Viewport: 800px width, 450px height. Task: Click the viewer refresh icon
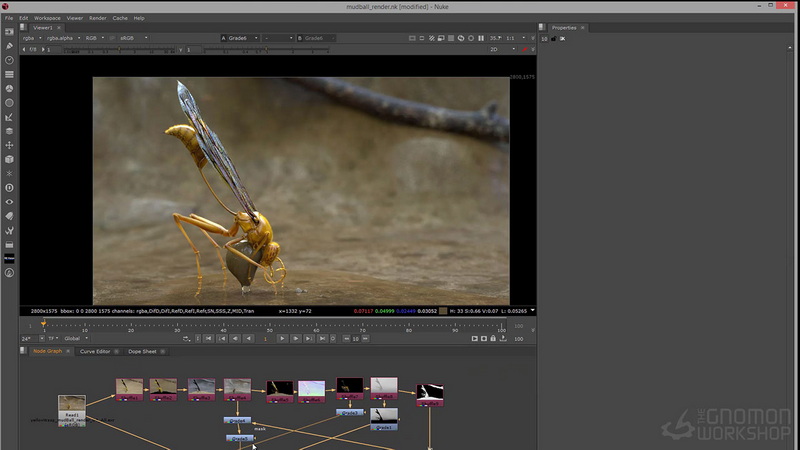pos(461,38)
